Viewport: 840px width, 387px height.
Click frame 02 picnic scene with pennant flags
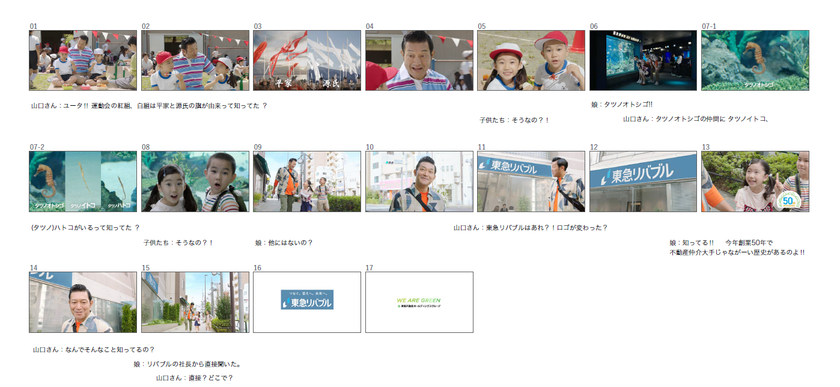click(x=195, y=60)
